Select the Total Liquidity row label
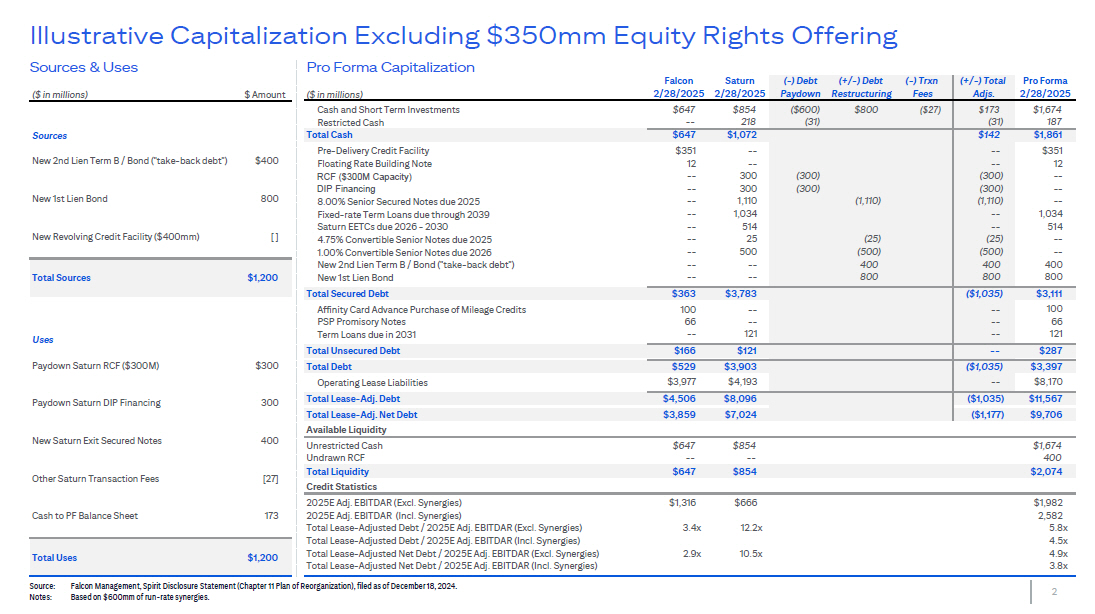Screen dimensions: 1095x614 [x=337, y=472]
